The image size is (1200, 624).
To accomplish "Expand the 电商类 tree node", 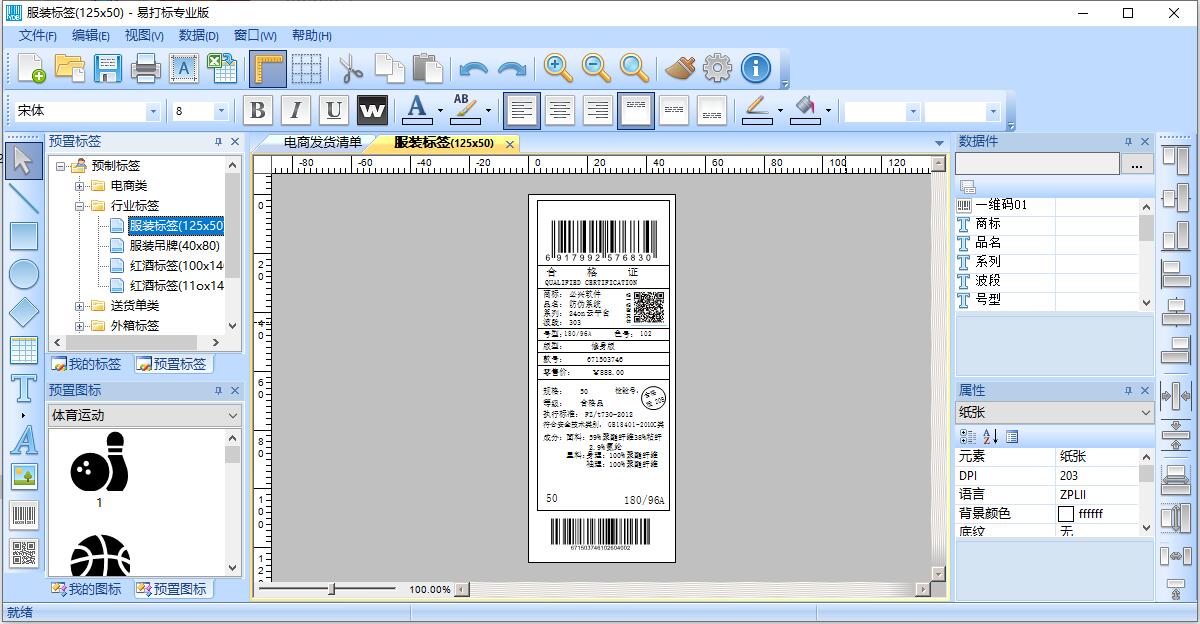I will click(x=80, y=186).
